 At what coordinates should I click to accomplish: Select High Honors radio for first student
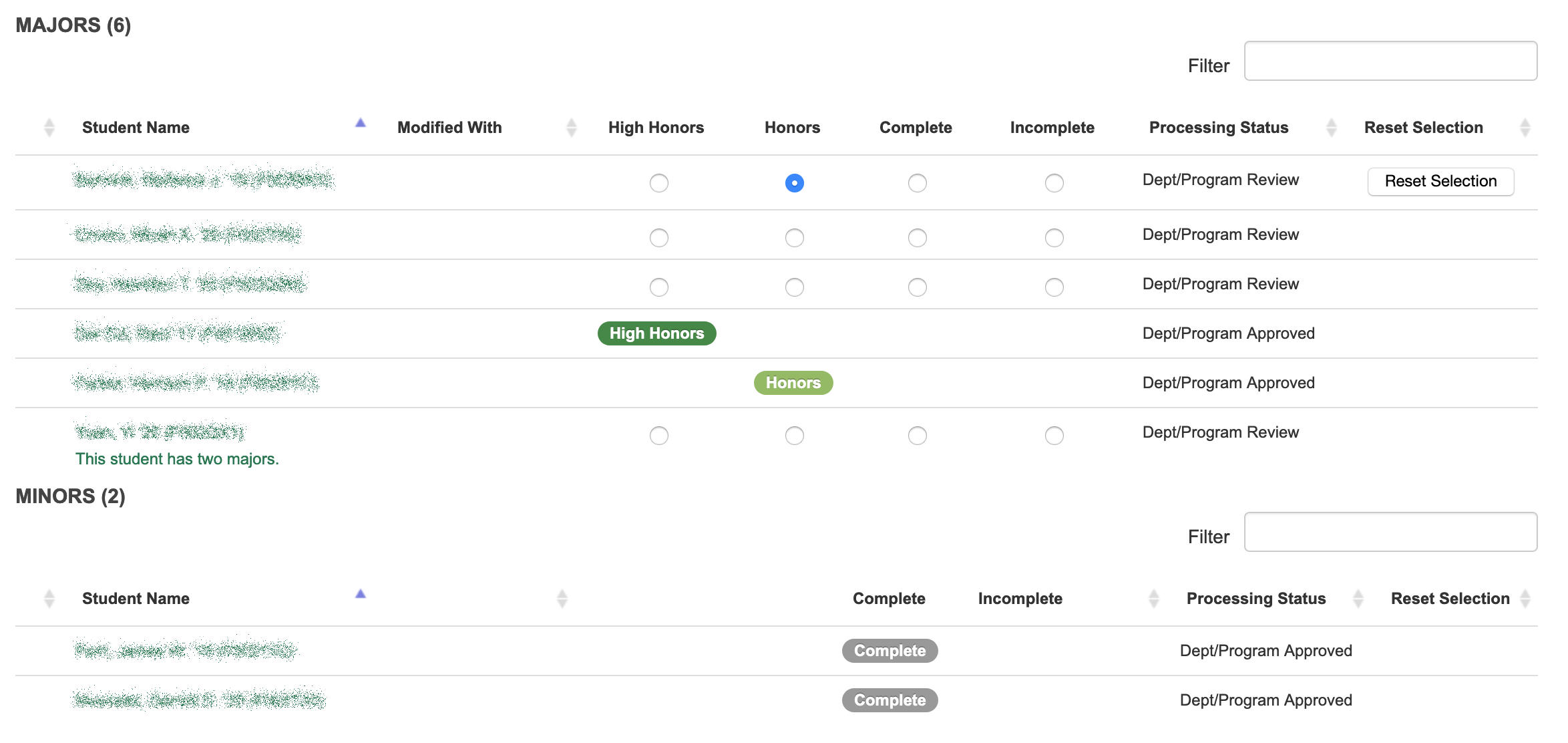tap(658, 183)
